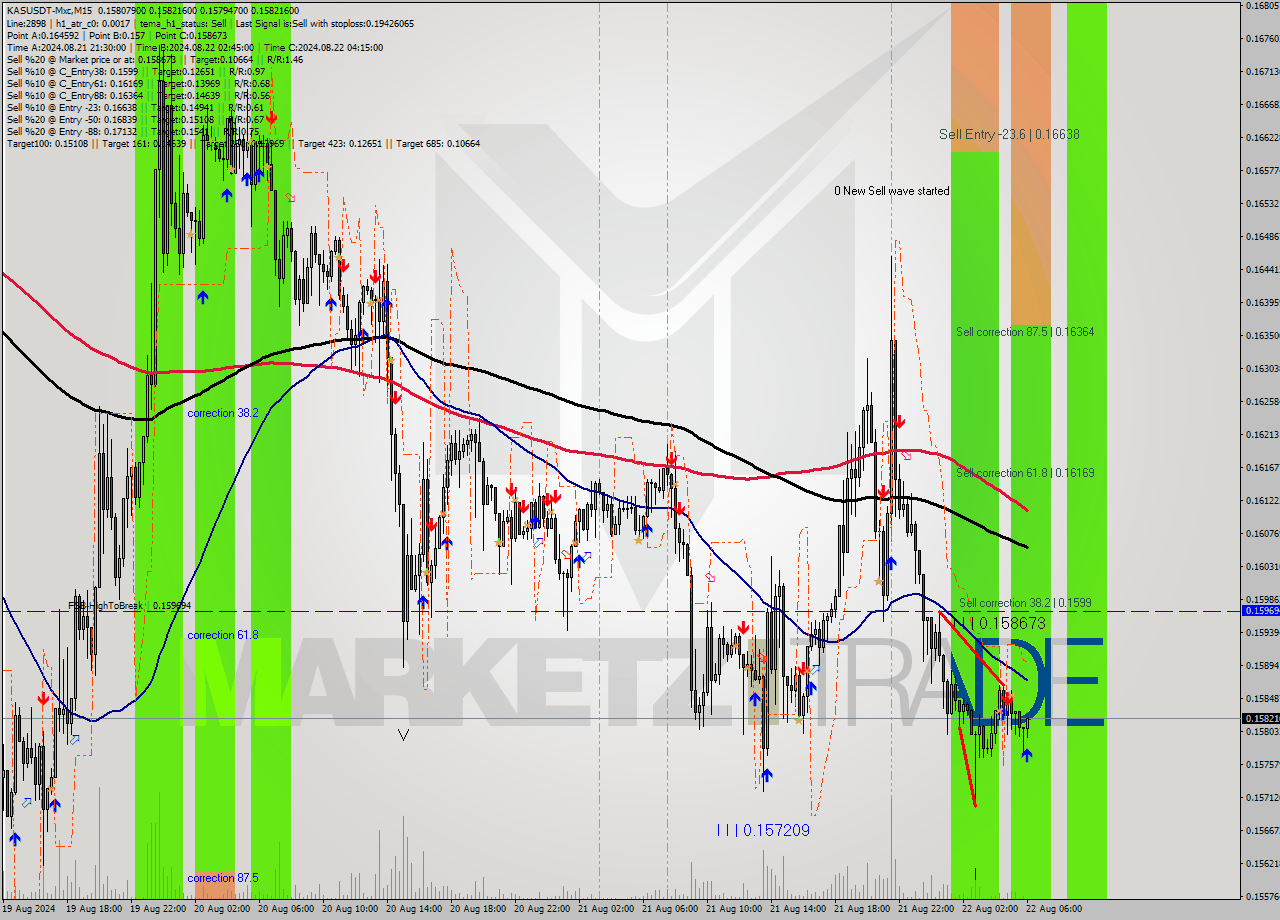Click the highlighted 0.15969 price tag
The width and height of the screenshot is (1280, 920).
pyautogui.click(x=1260, y=610)
